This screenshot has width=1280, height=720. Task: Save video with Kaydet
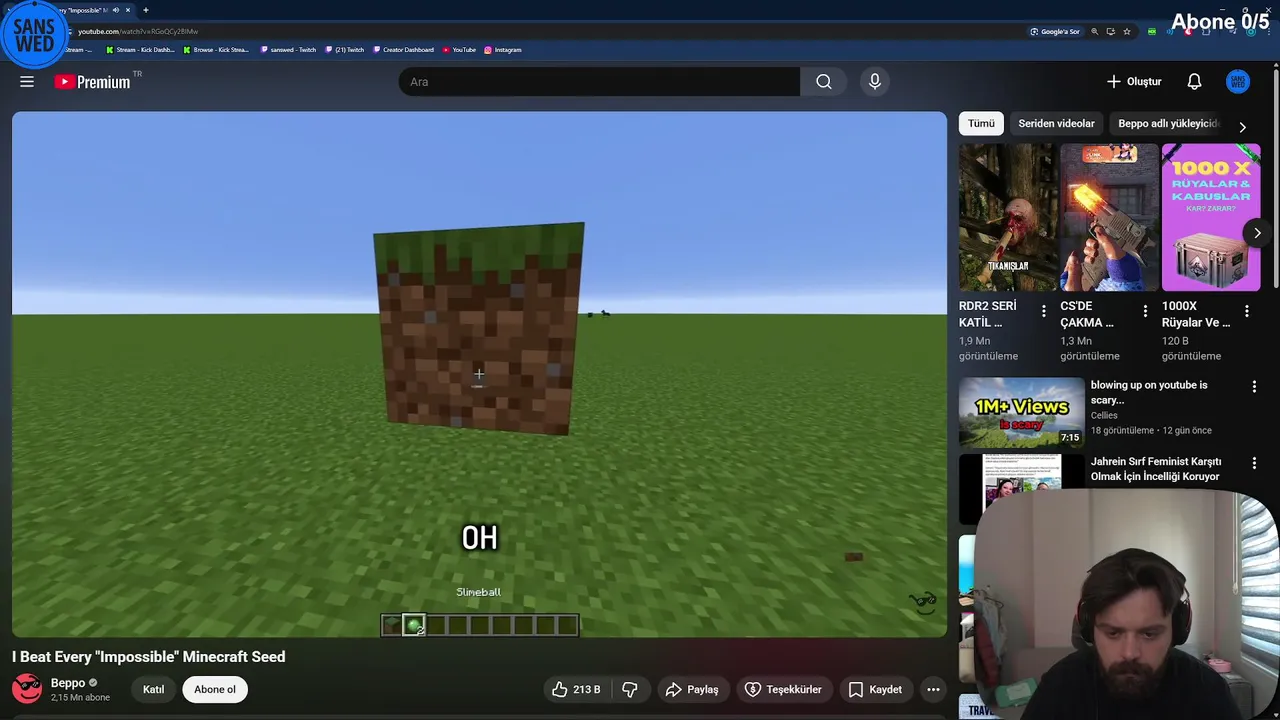pyautogui.click(x=875, y=689)
